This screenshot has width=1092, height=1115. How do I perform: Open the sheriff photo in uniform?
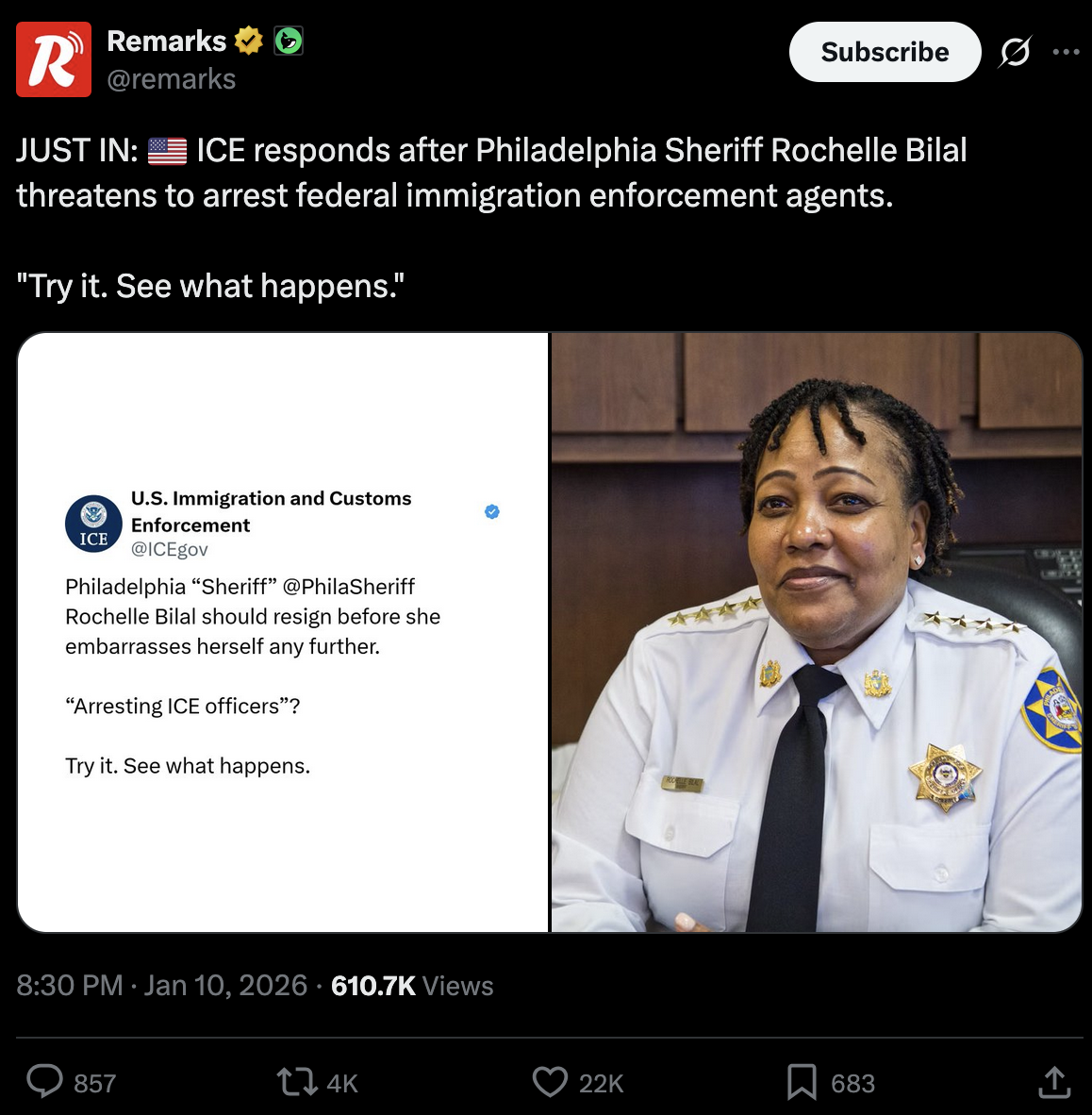pos(817,632)
